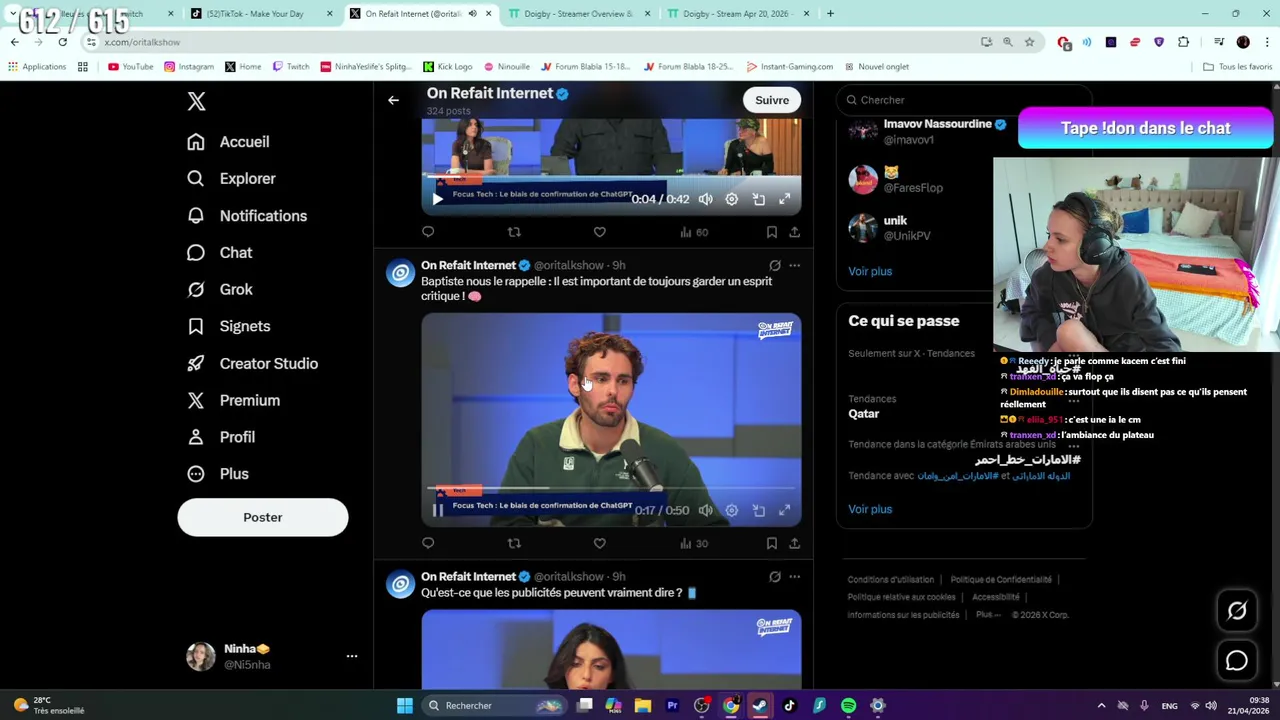Screen dimensions: 1280x720
Task: Share the top video post
Action: coord(794,232)
